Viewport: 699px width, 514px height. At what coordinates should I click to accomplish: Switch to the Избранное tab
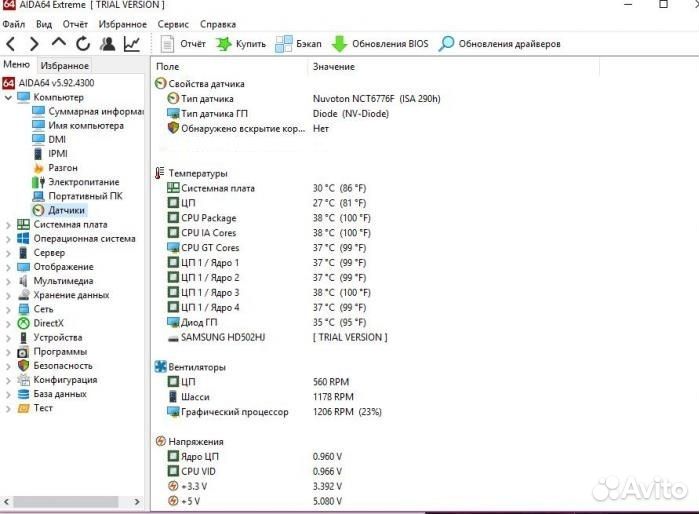65,65
